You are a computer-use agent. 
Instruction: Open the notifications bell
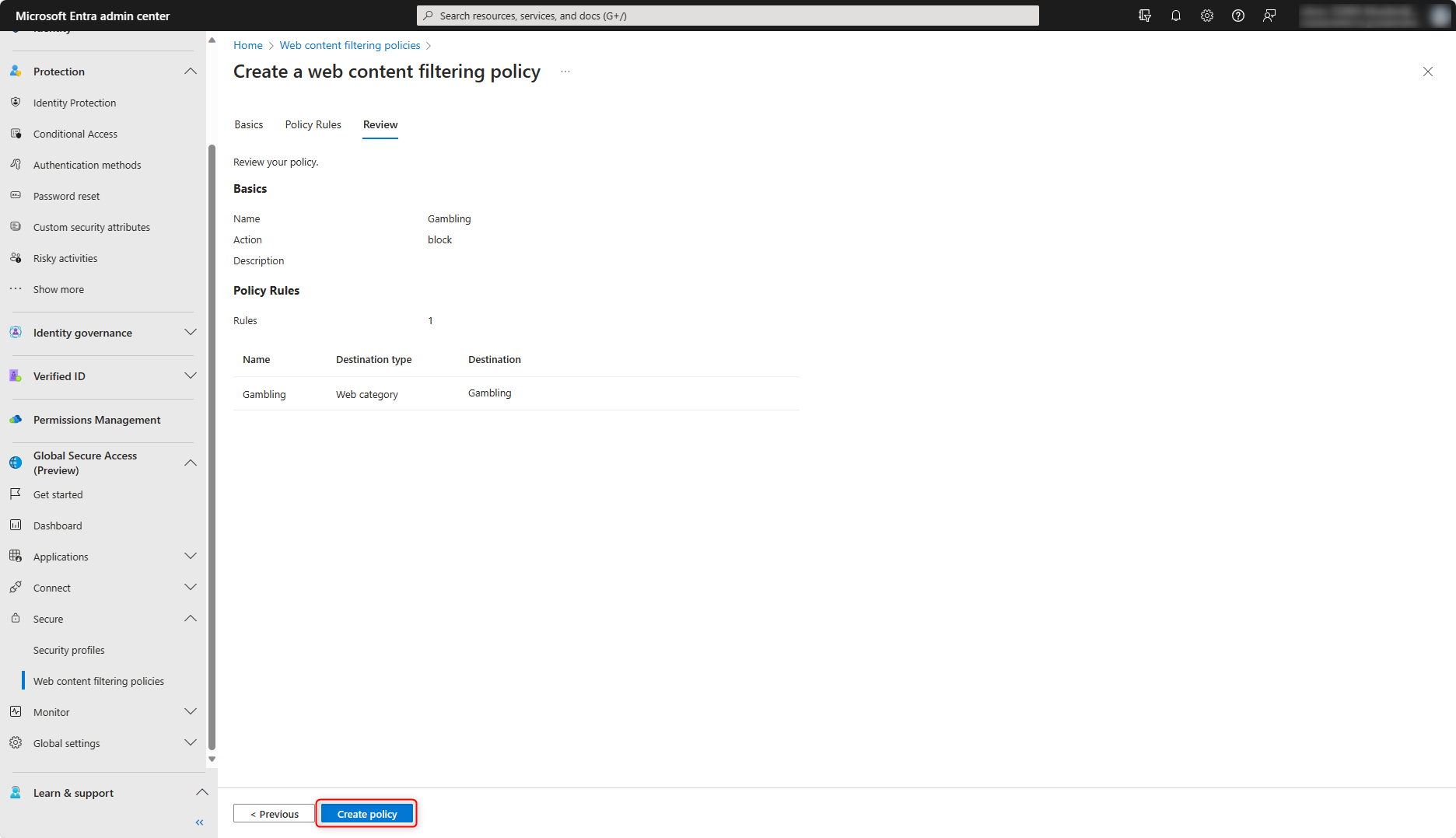1175,15
